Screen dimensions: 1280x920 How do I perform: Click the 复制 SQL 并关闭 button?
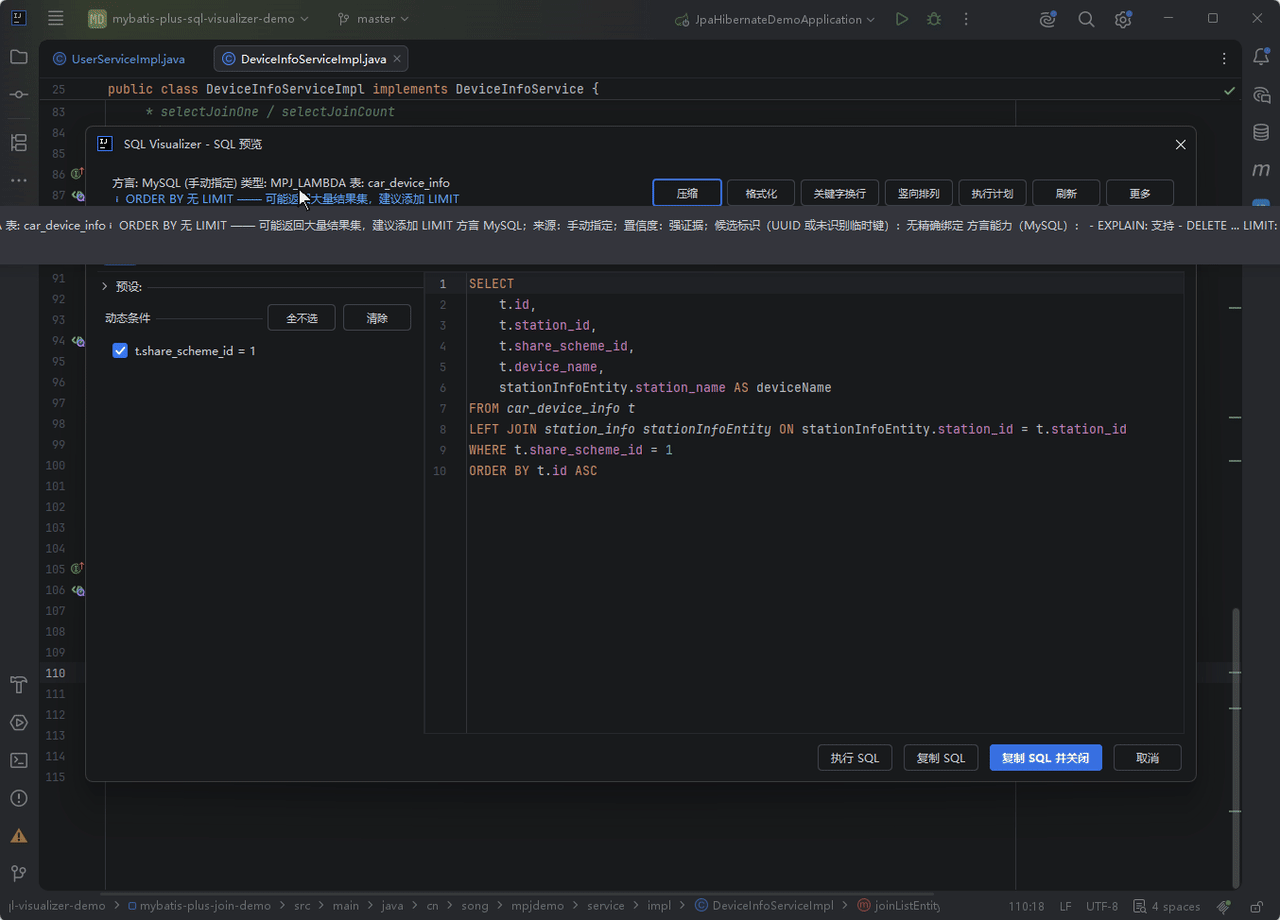point(1046,758)
